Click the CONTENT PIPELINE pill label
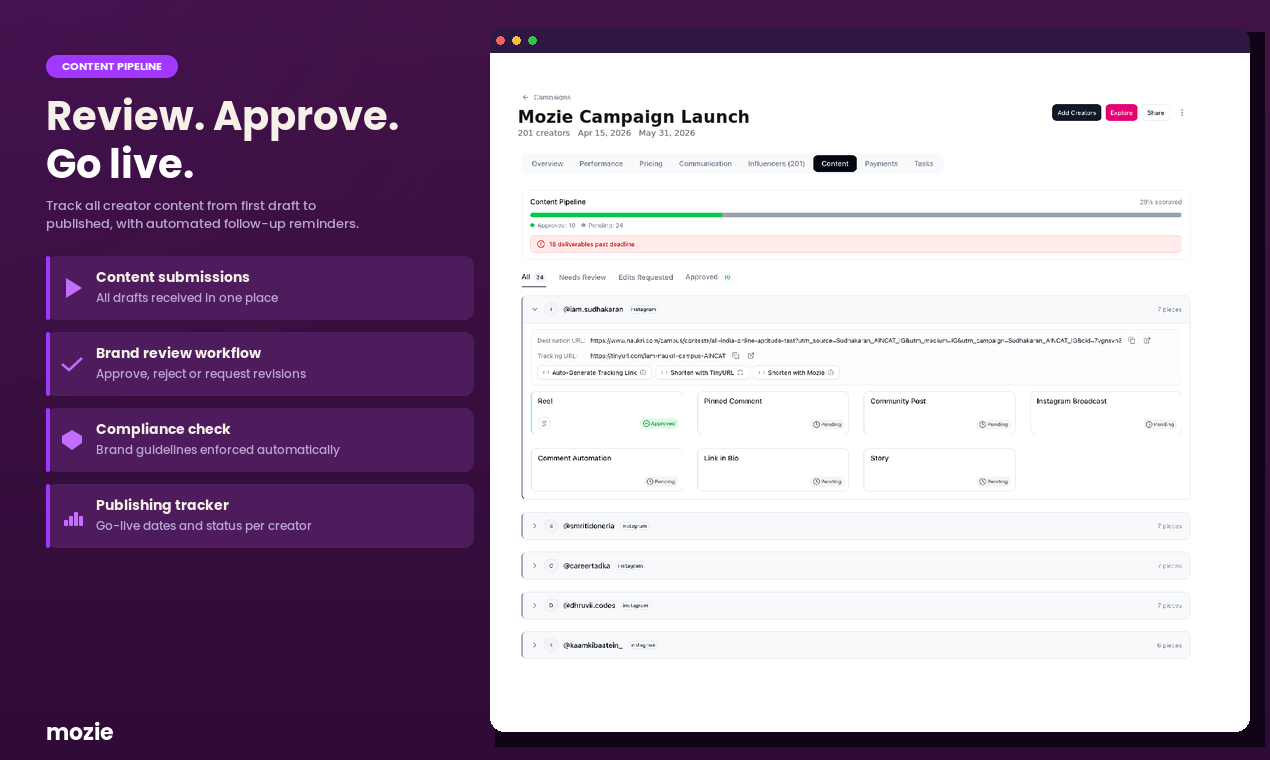Screen dimensions: 1270x760 click(x=112, y=67)
